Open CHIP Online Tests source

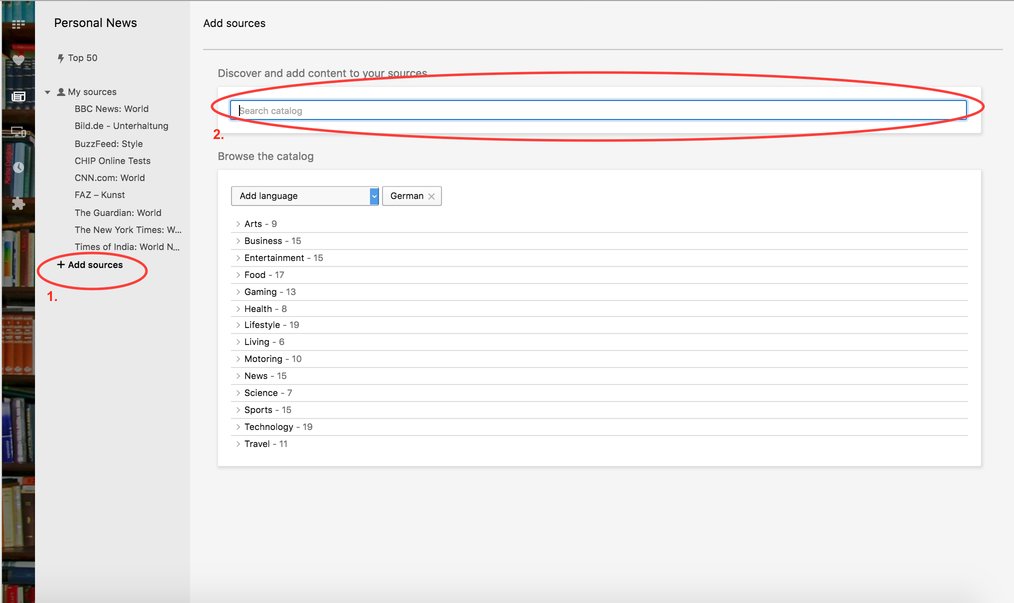pos(112,161)
